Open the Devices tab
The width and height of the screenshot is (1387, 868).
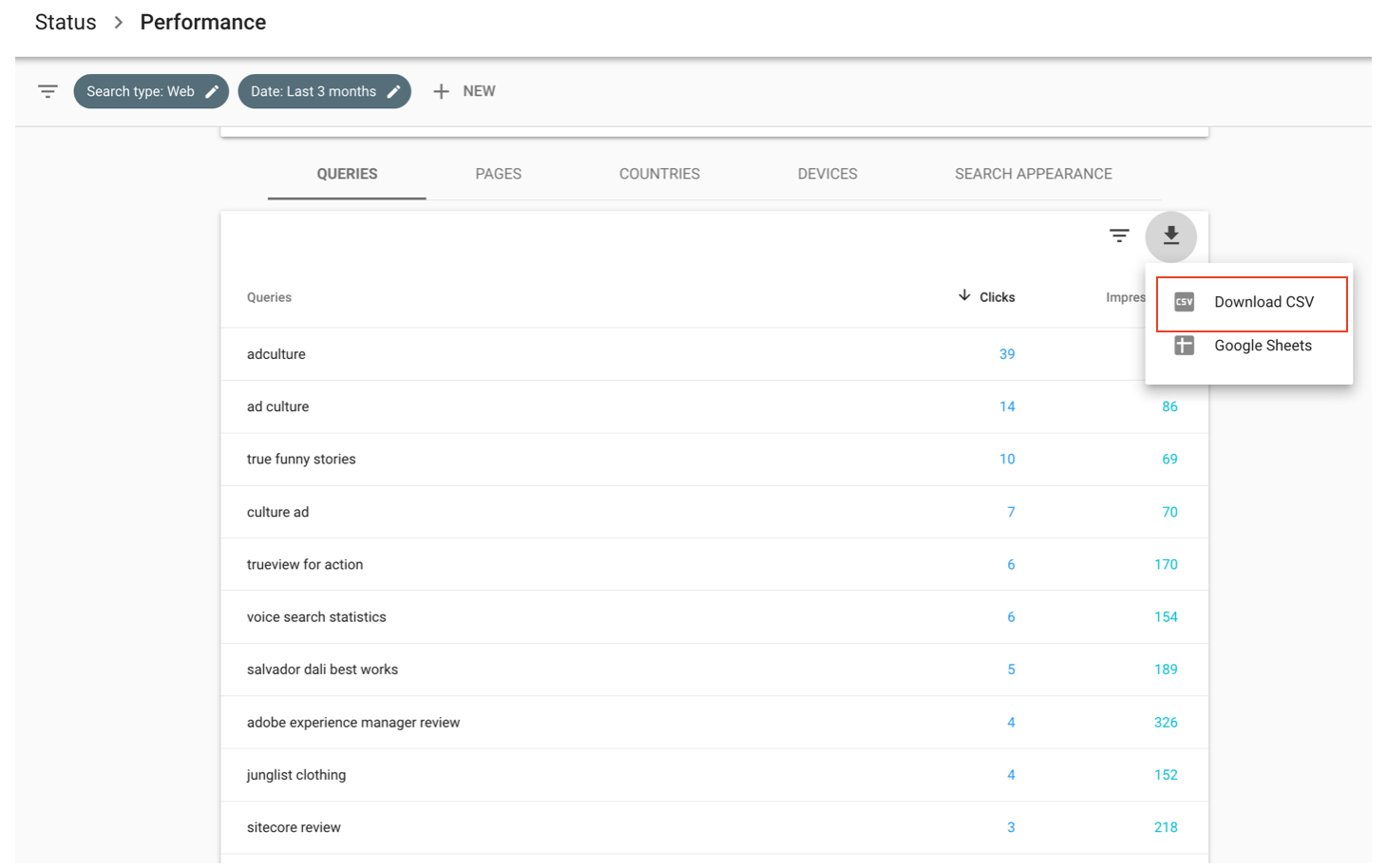click(x=827, y=174)
